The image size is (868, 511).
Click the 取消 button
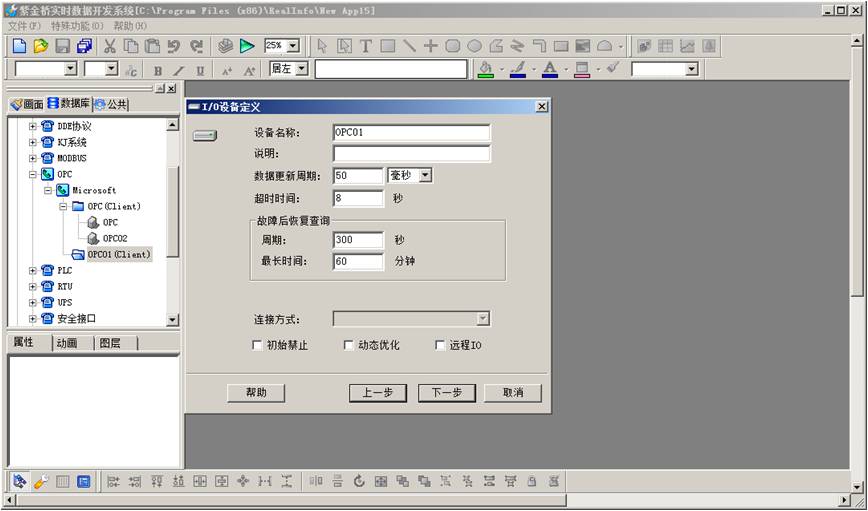tap(513, 393)
